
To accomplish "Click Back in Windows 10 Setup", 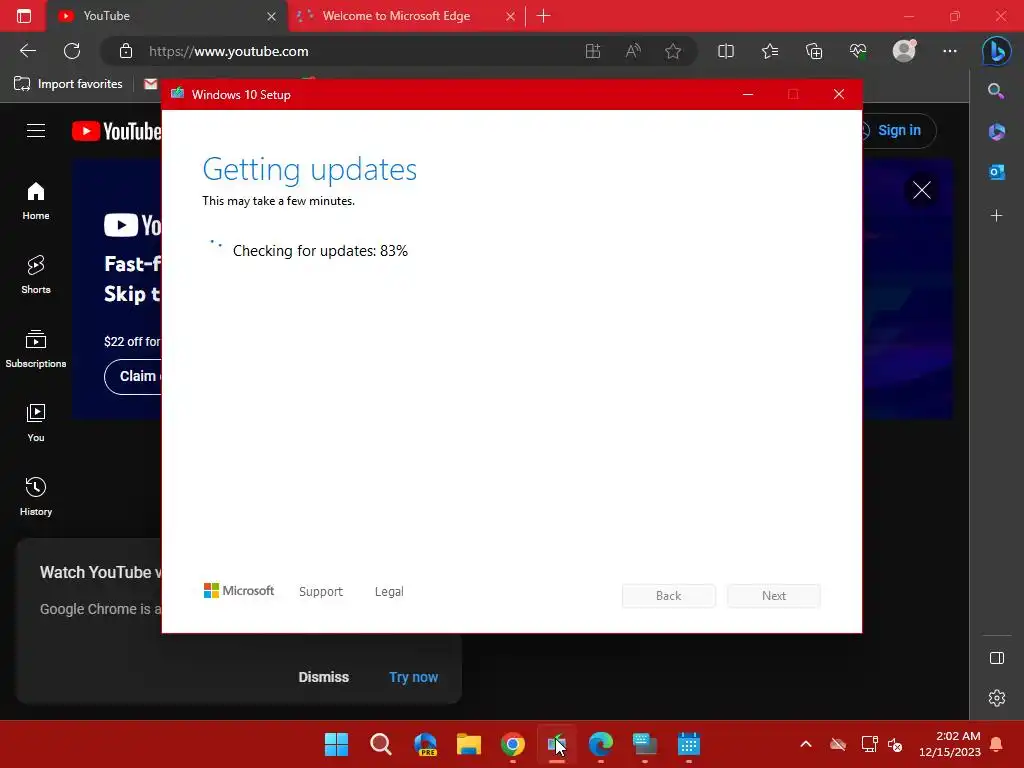I will click(669, 596).
